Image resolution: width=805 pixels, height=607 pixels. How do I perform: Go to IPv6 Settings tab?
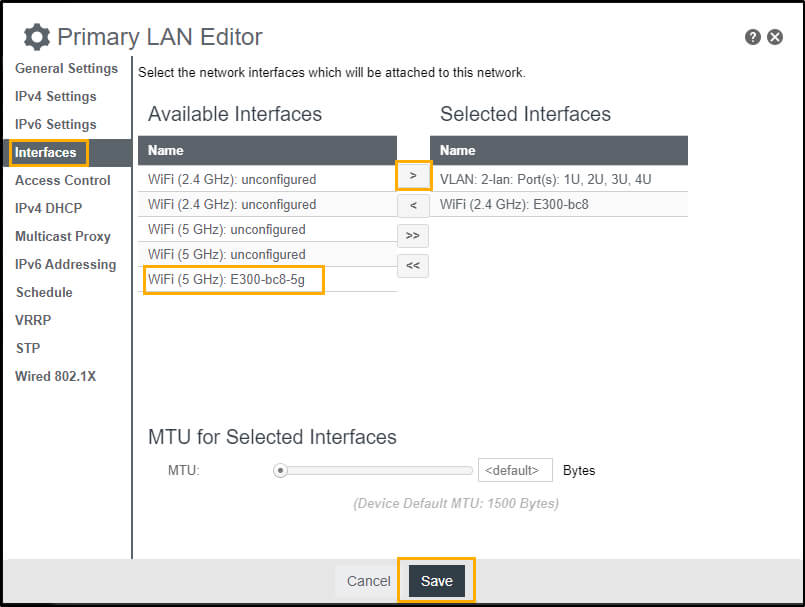[56, 125]
